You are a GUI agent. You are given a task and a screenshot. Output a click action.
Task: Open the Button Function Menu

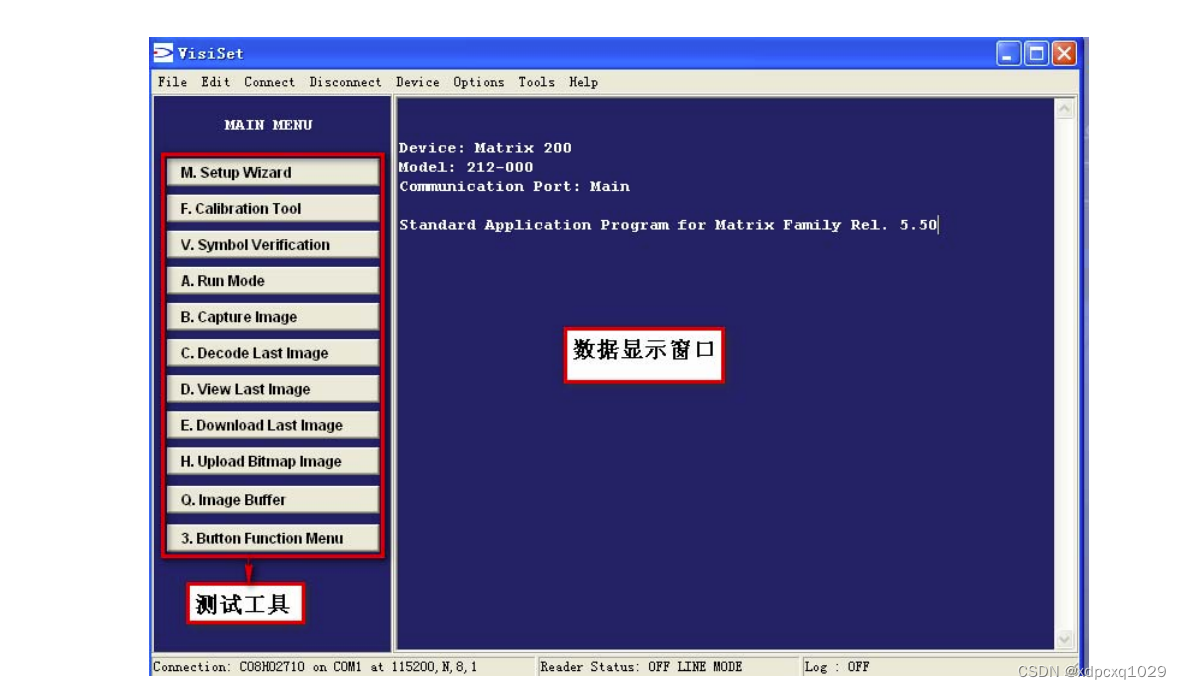[271, 538]
